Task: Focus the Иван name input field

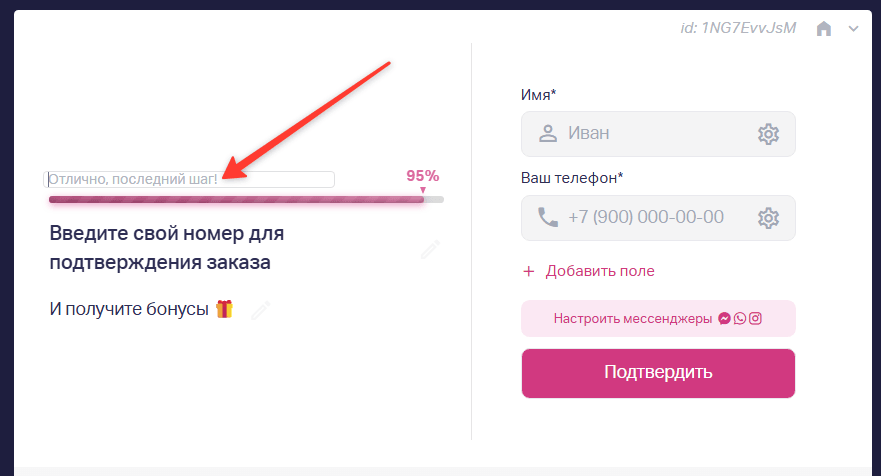Action: (x=658, y=134)
